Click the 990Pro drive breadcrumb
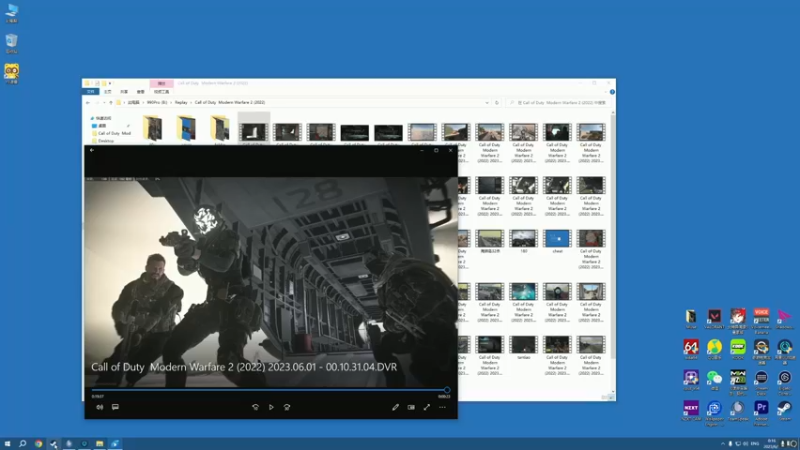The height and width of the screenshot is (450, 800). click(x=157, y=103)
